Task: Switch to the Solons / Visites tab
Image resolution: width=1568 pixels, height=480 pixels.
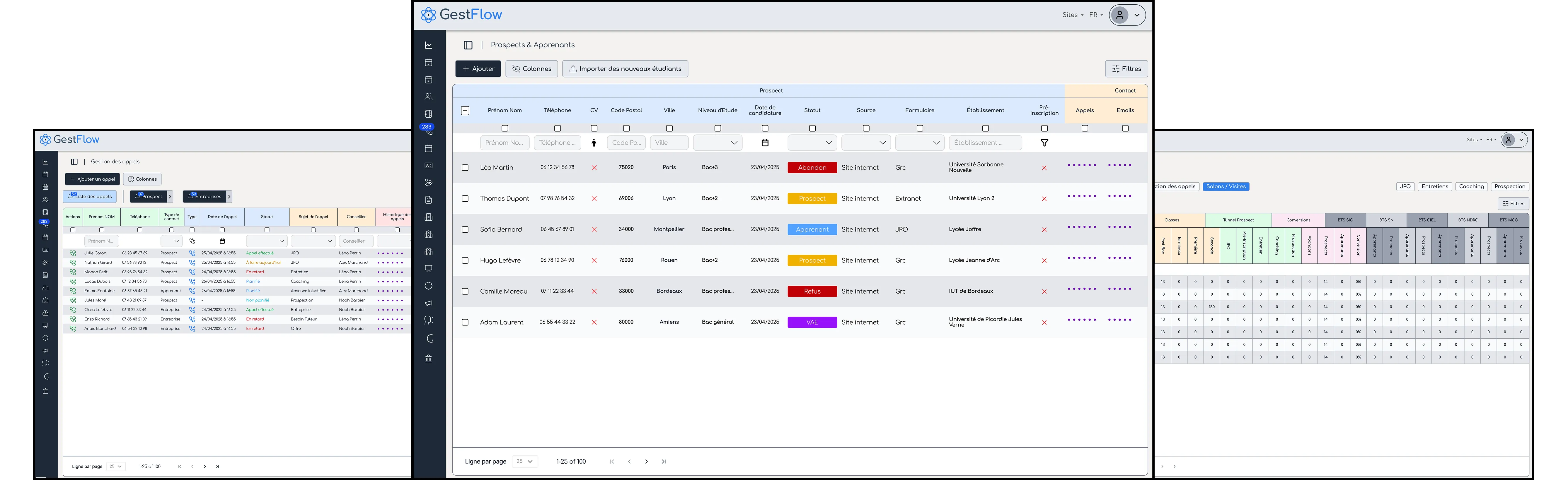Action: tap(1225, 187)
